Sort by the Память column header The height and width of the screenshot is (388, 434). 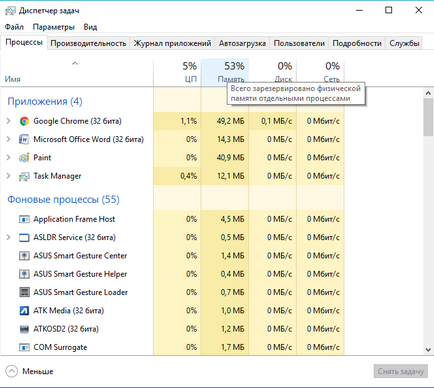click(x=225, y=73)
